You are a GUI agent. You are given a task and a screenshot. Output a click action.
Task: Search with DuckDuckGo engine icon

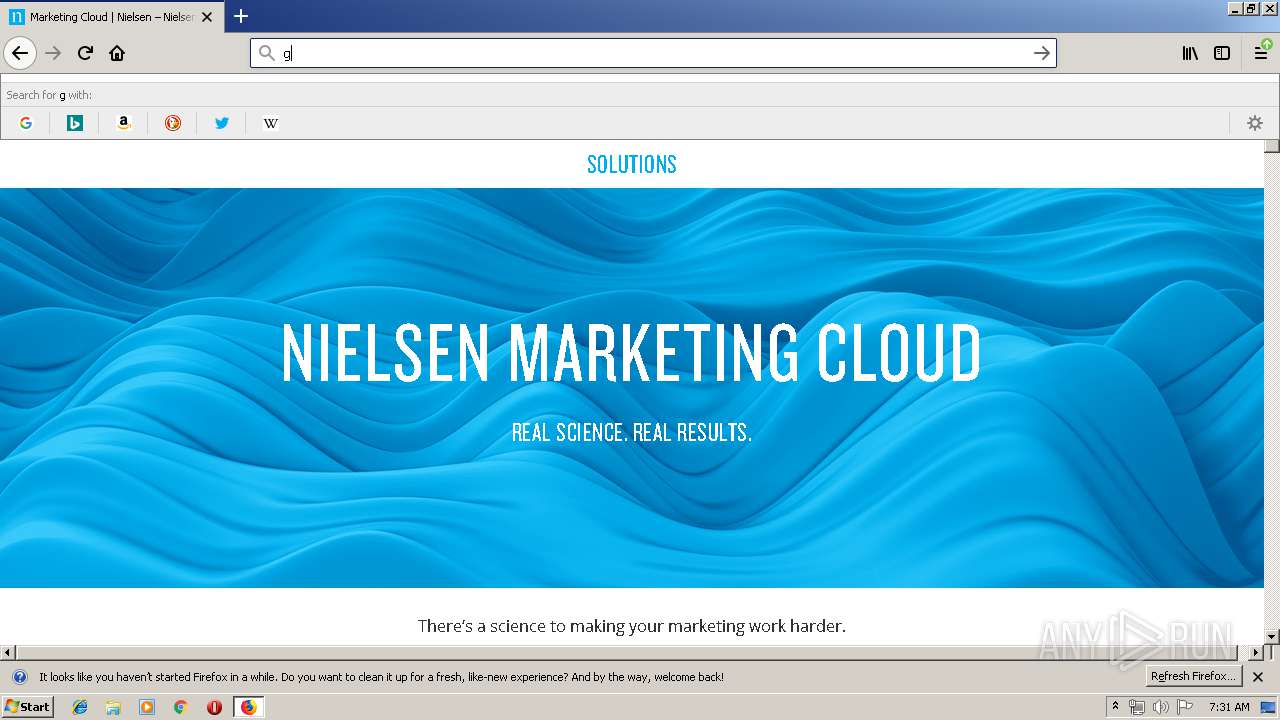pyautogui.click(x=173, y=123)
